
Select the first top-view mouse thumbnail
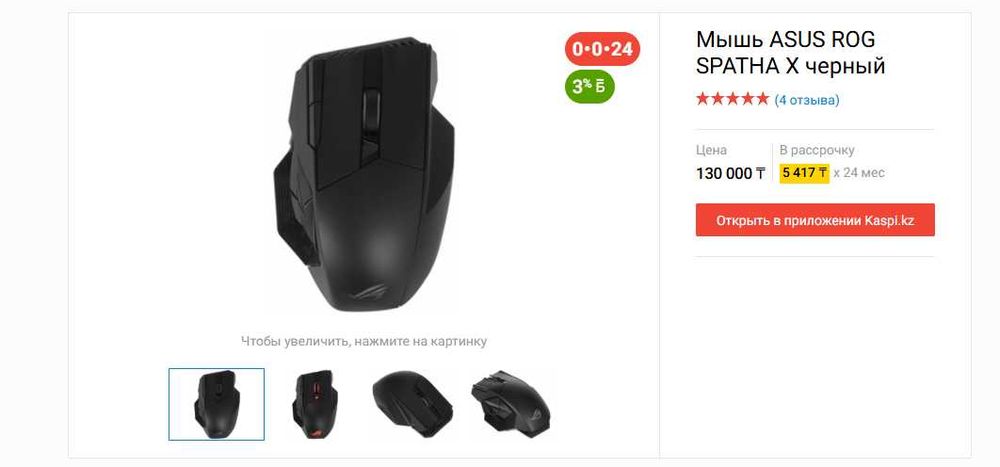(x=217, y=404)
